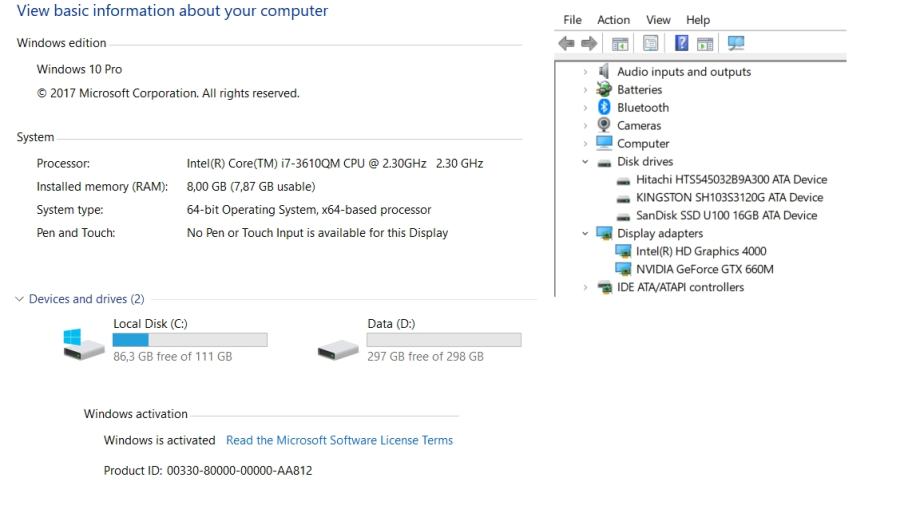Select the Batteries label

(x=639, y=90)
